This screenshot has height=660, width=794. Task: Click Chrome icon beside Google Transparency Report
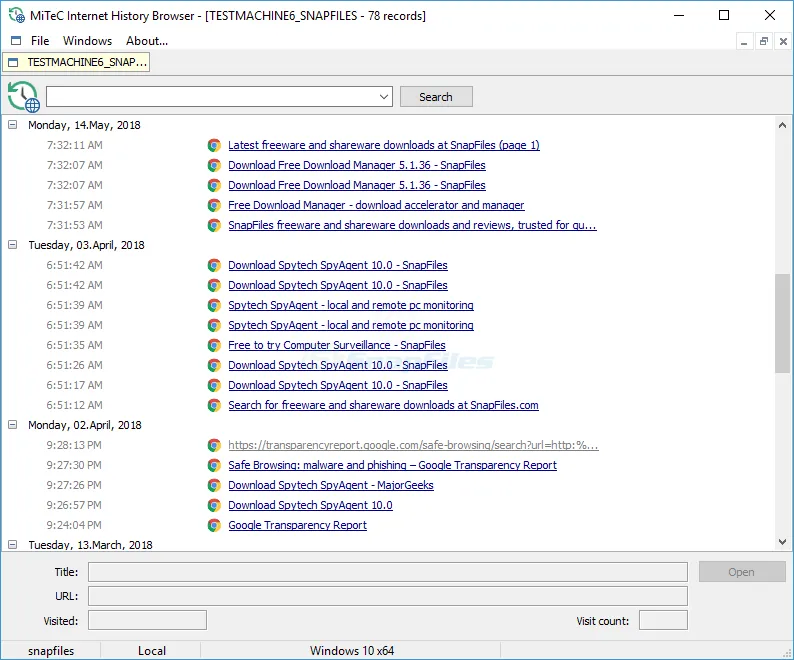point(214,525)
